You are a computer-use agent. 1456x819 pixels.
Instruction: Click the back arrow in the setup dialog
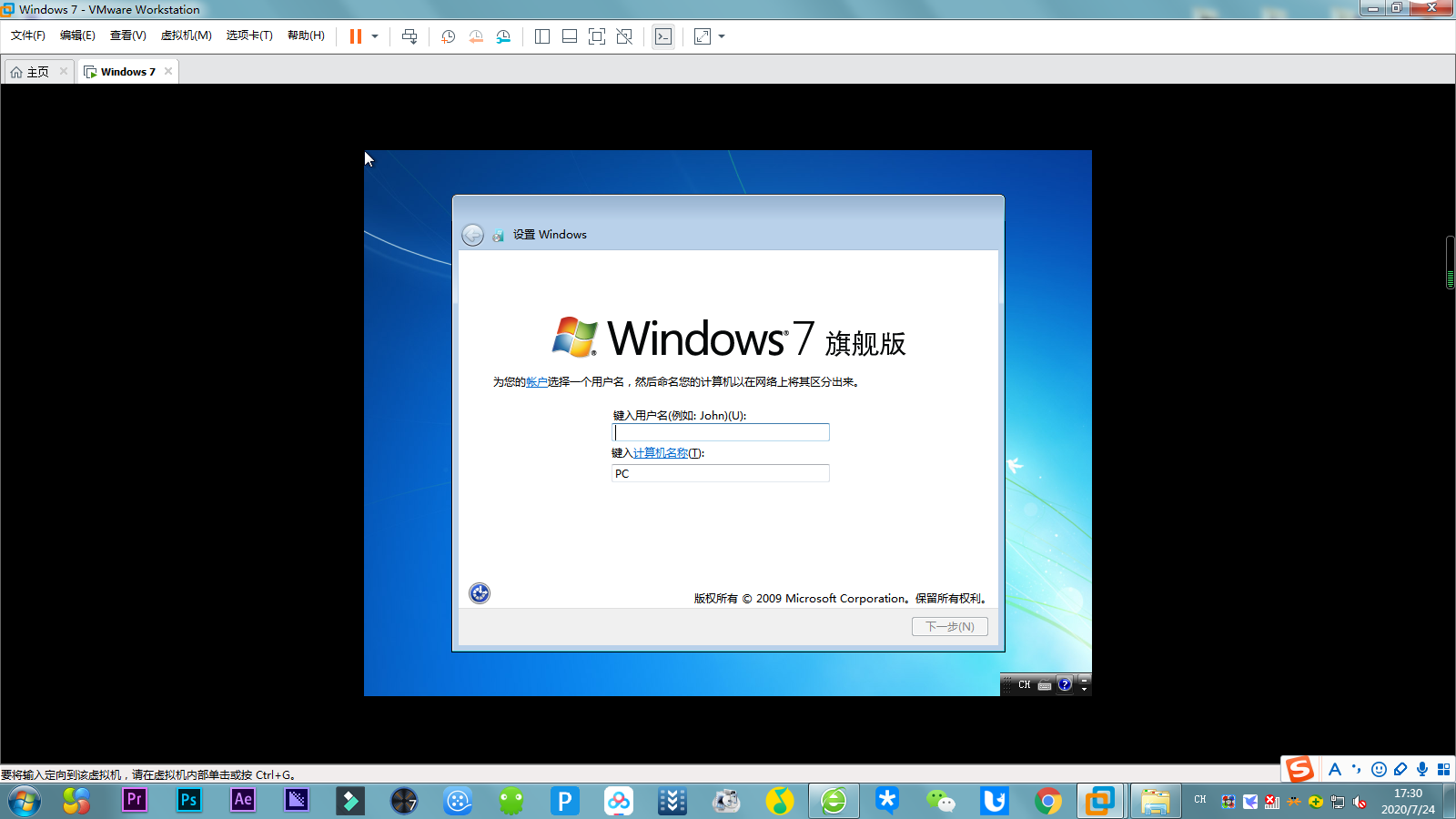472,235
